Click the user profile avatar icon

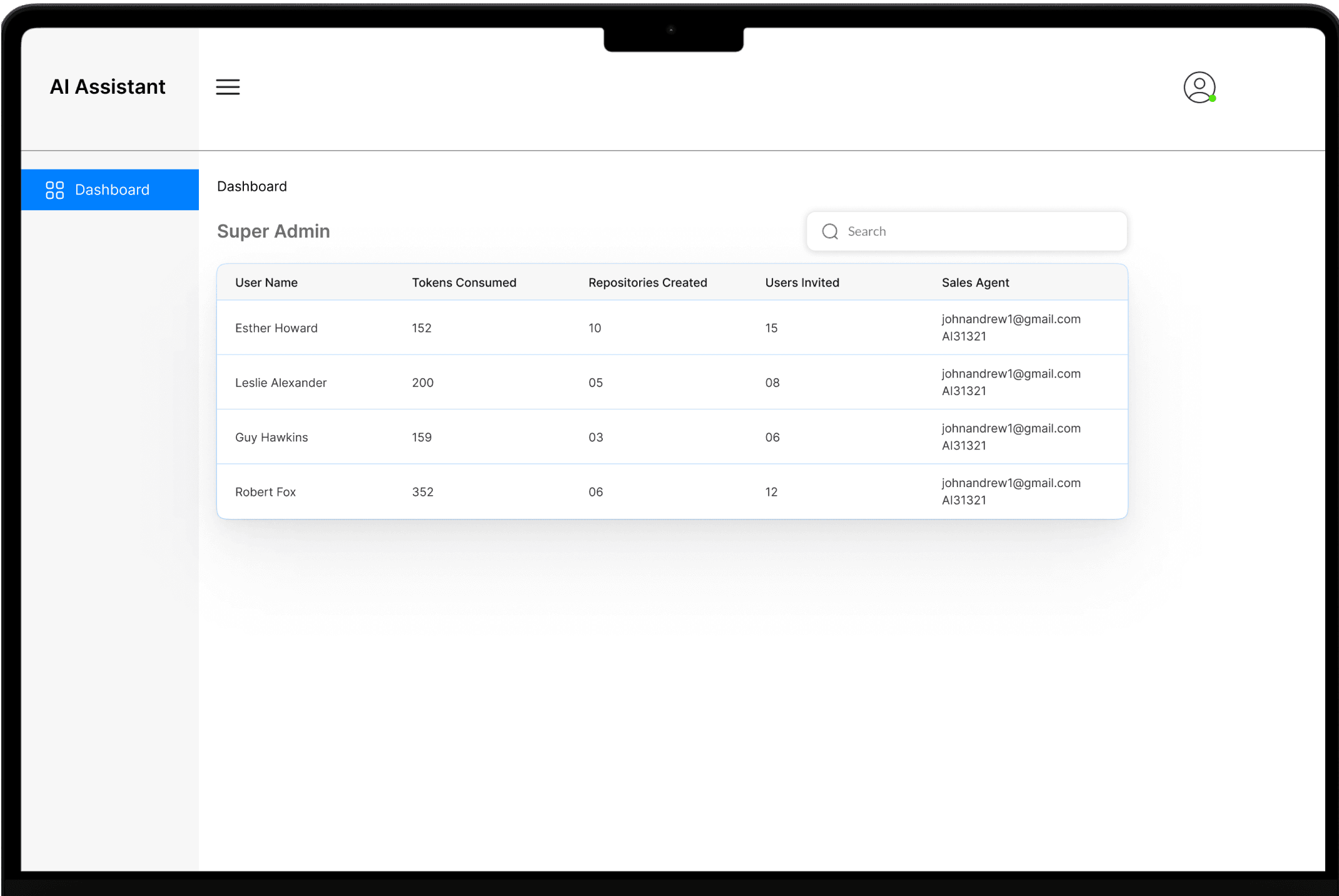point(1198,87)
